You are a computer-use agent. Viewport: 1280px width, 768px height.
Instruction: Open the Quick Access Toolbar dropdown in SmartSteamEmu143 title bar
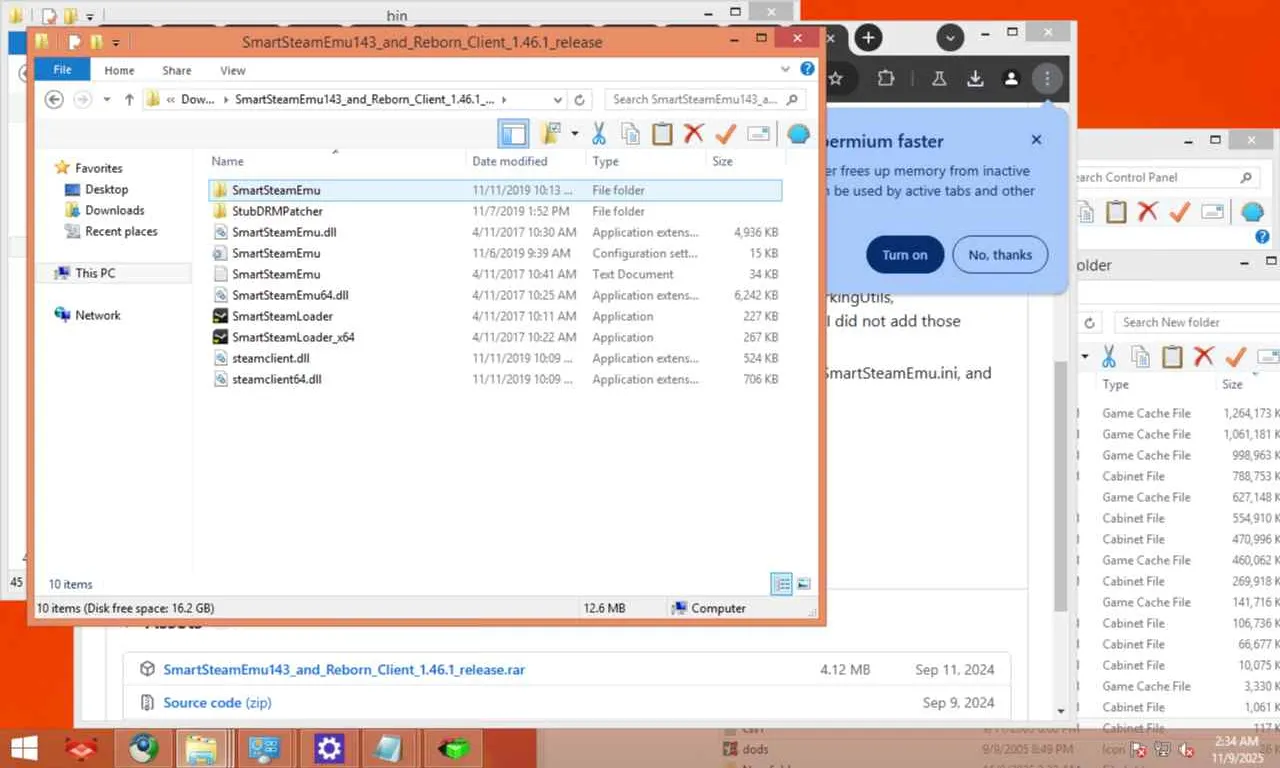pos(116,43)
